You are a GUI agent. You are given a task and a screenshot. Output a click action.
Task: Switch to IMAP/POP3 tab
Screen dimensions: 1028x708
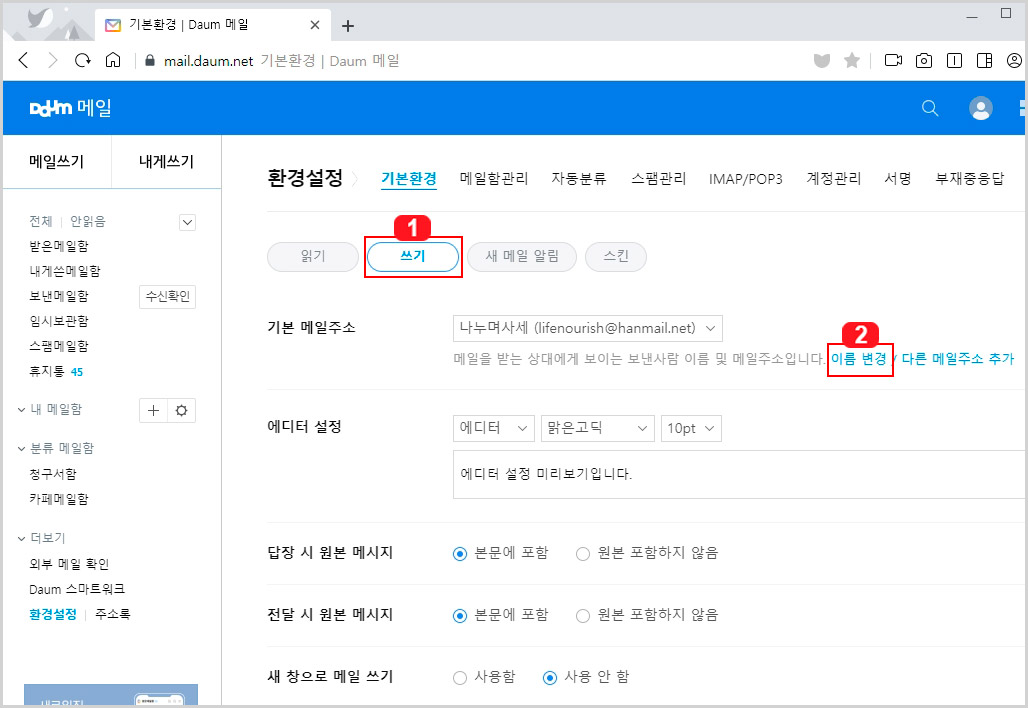coord(745,179)
